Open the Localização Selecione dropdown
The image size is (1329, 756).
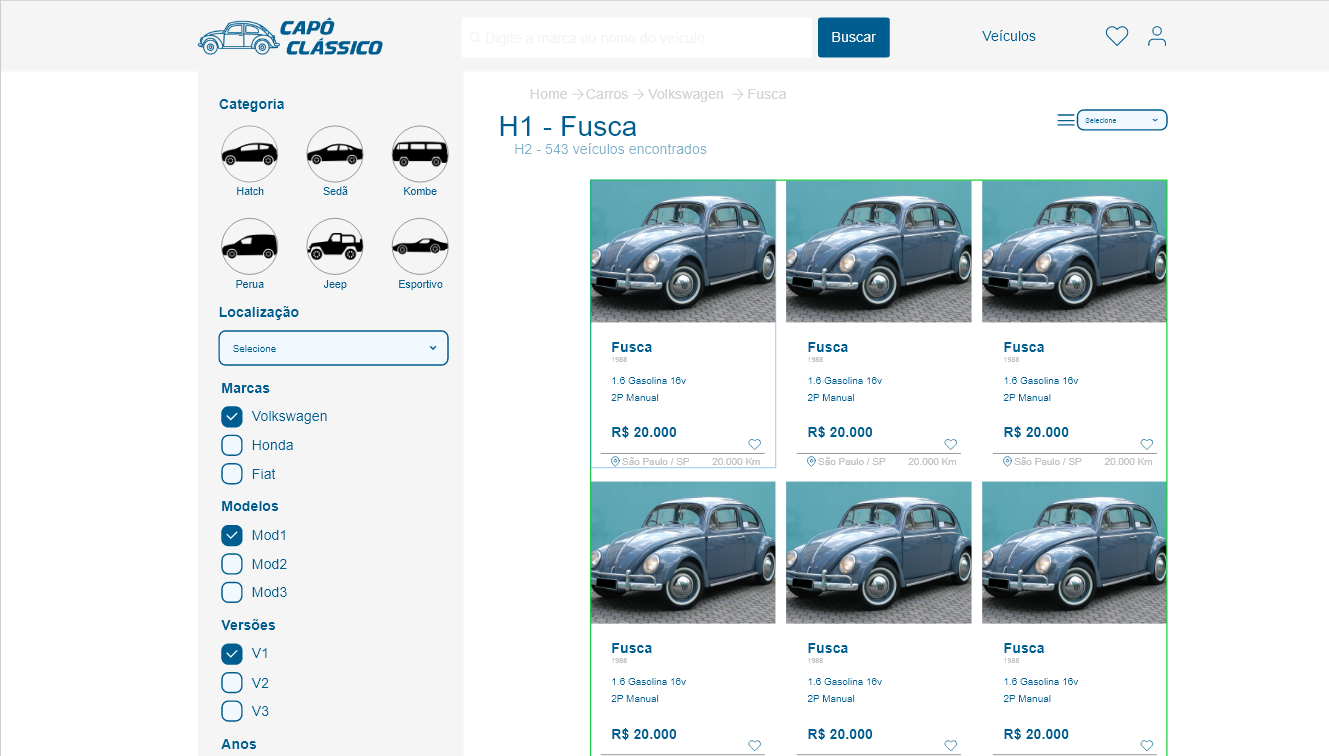pos(333,348)
